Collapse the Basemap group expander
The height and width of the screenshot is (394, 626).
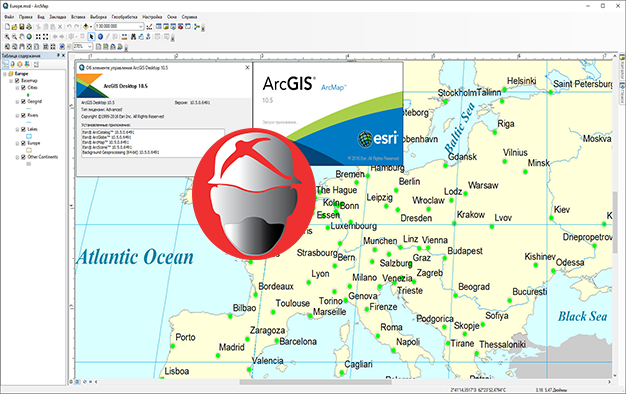click(x=11, y=81)
